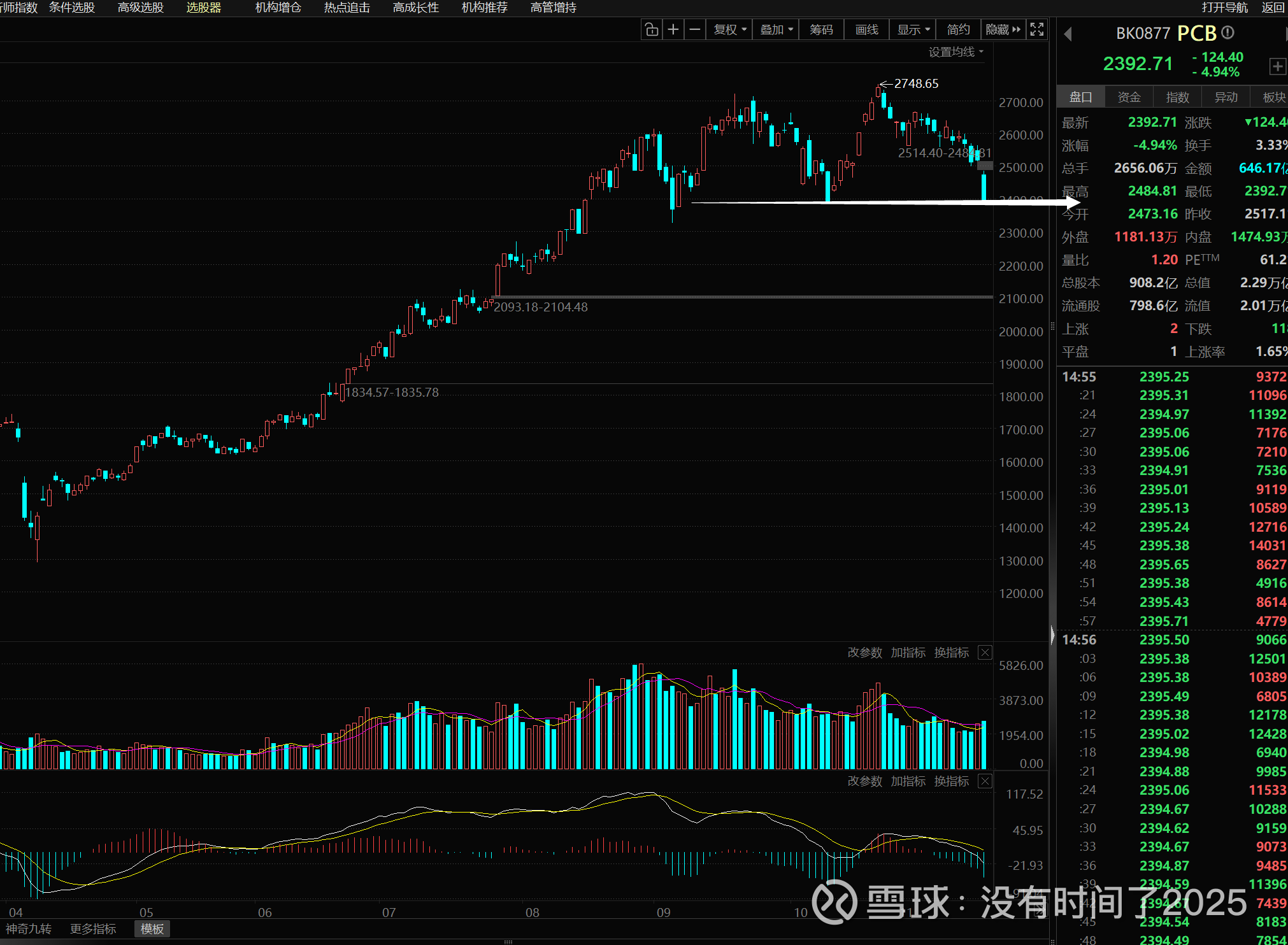Click info icon beside PCB name
Viewport: 1288px width, 945px height.
point(1228,32)
